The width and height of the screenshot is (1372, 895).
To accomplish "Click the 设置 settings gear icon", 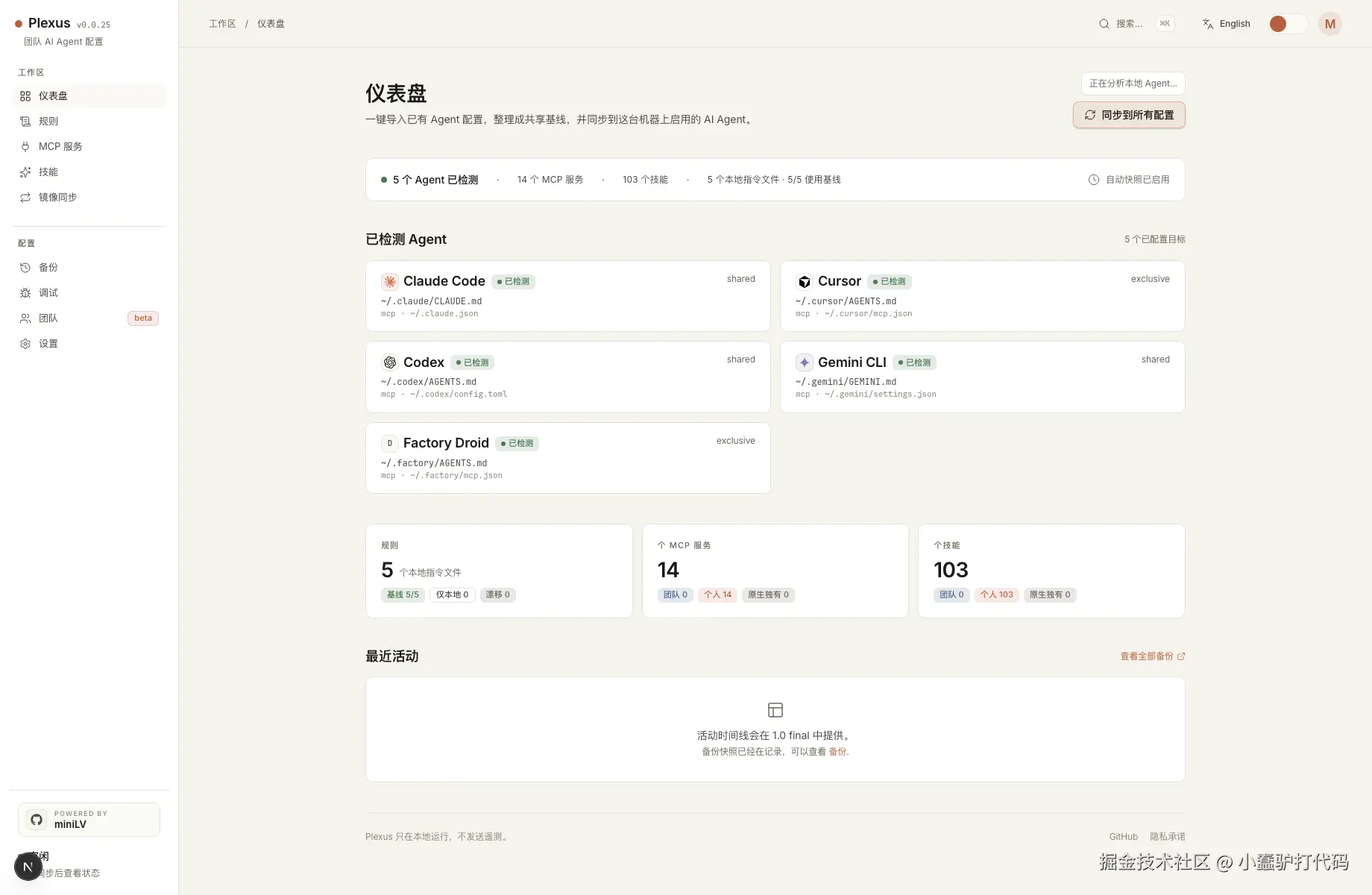I will (x=25, y=344).
